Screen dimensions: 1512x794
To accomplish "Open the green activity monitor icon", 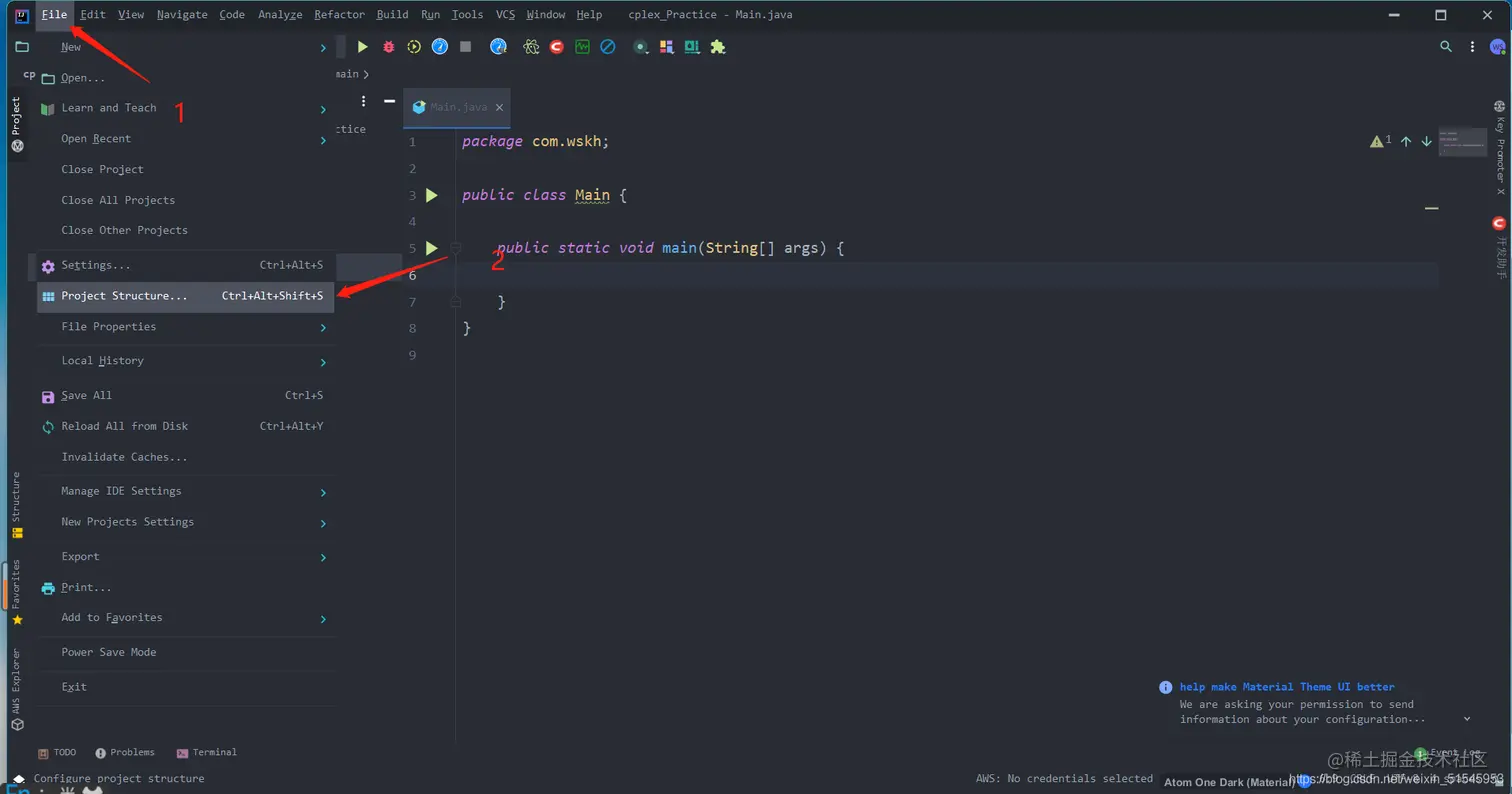I will [582, 47].
